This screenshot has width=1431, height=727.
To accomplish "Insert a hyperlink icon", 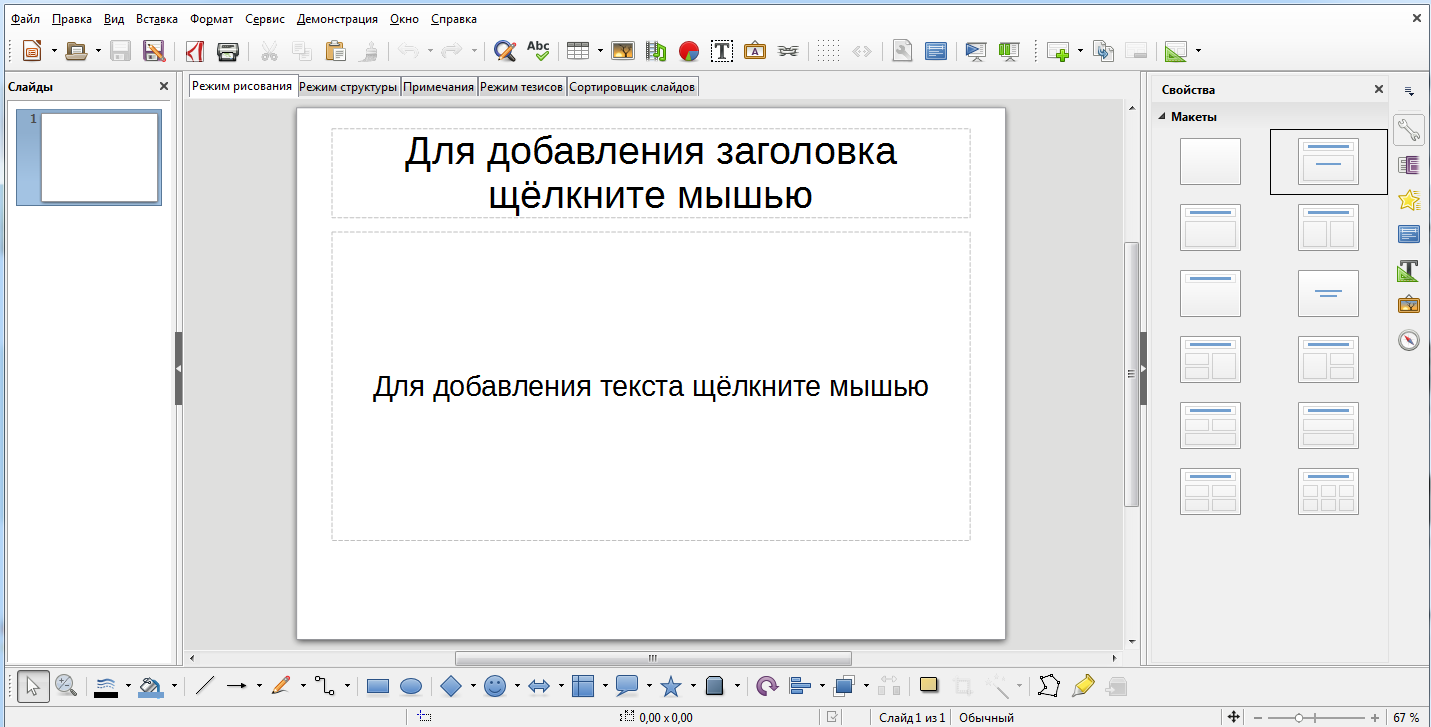I will [788, 51].
